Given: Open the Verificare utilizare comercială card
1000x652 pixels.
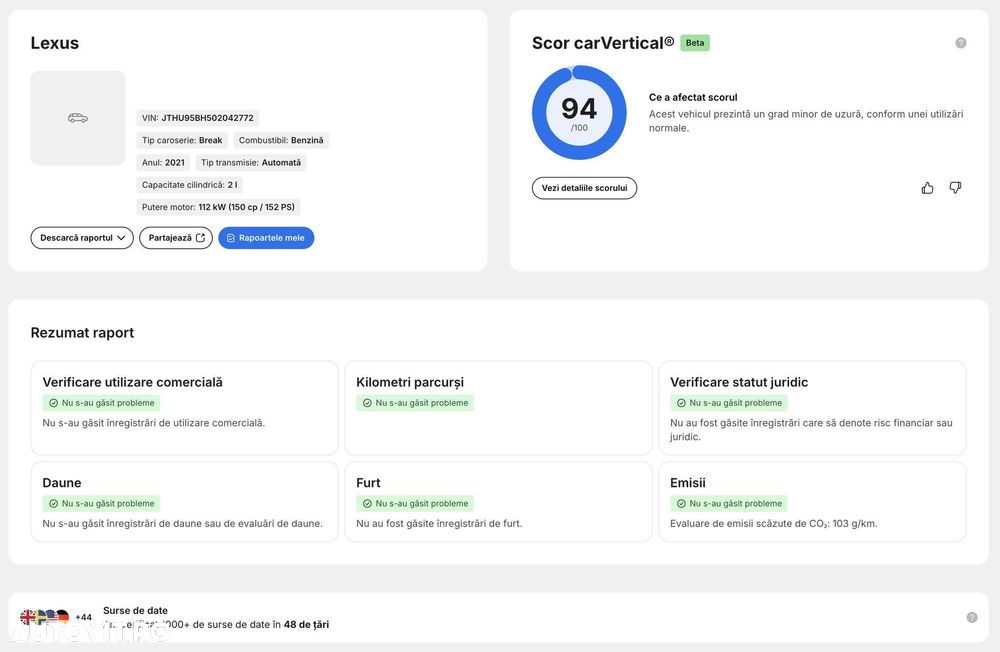Looking at the screenshot, I should click(184, 408).
